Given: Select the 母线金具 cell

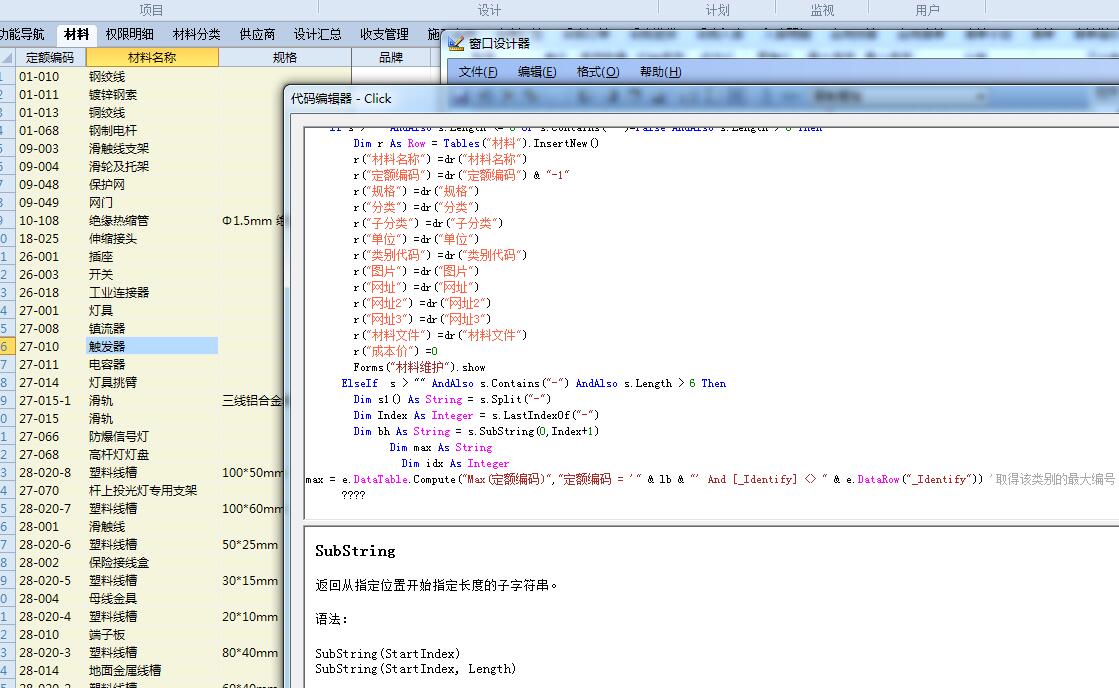Looking at the screenshot, I should click(152, 598).
